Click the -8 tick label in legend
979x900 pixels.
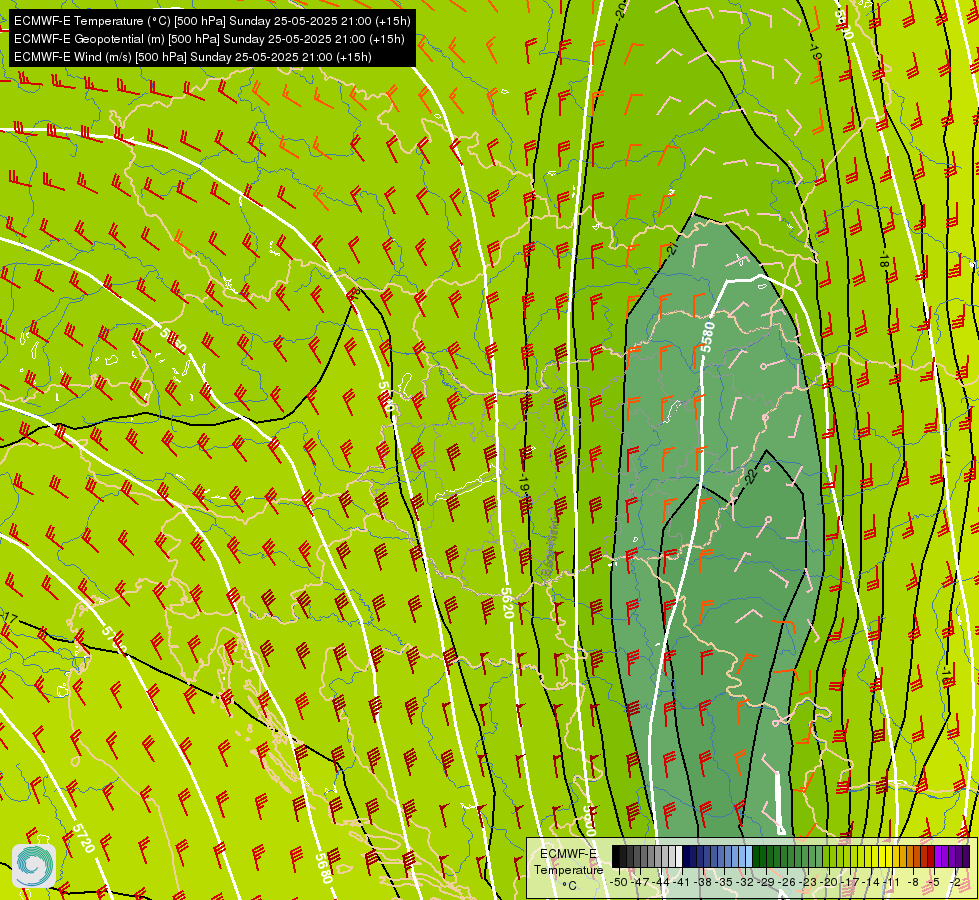913,882
